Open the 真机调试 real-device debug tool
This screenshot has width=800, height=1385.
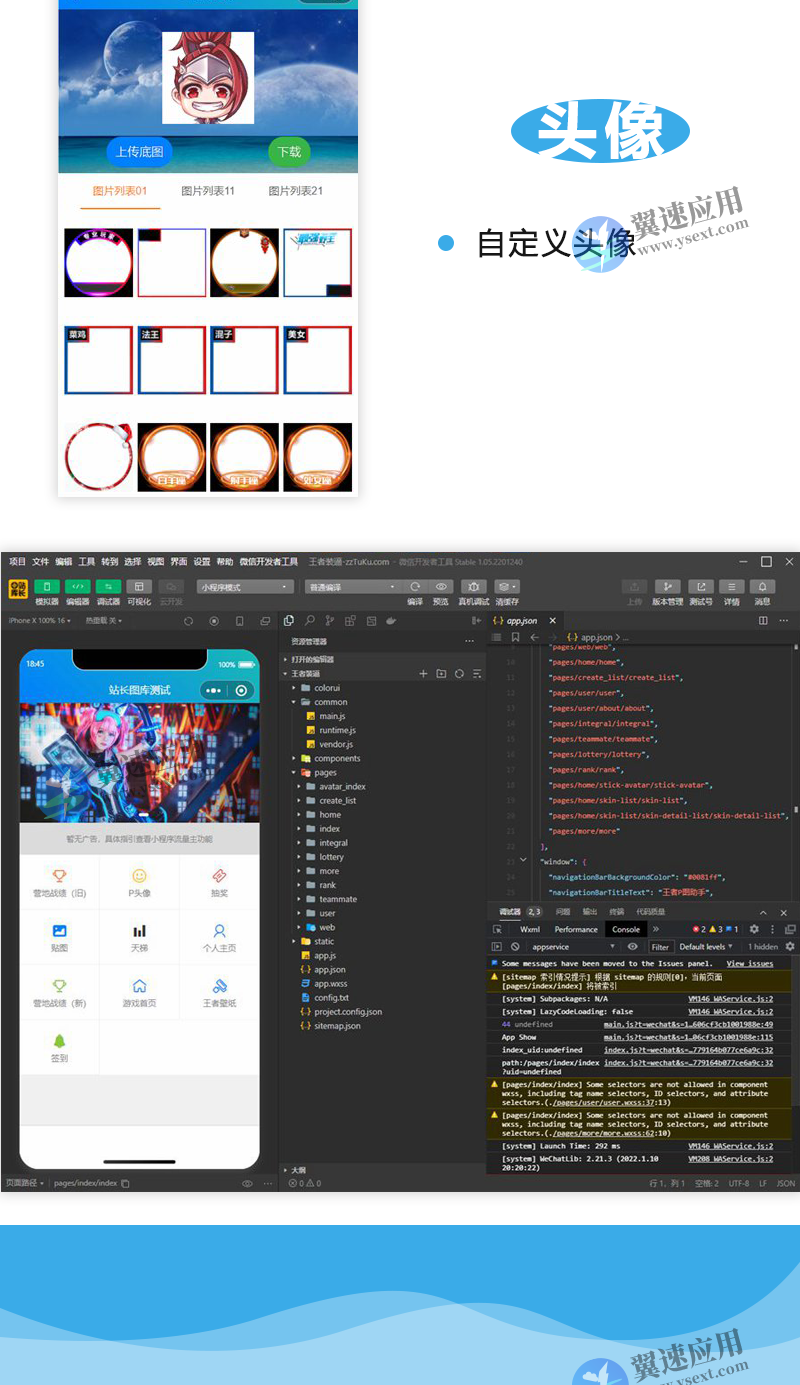473,587
